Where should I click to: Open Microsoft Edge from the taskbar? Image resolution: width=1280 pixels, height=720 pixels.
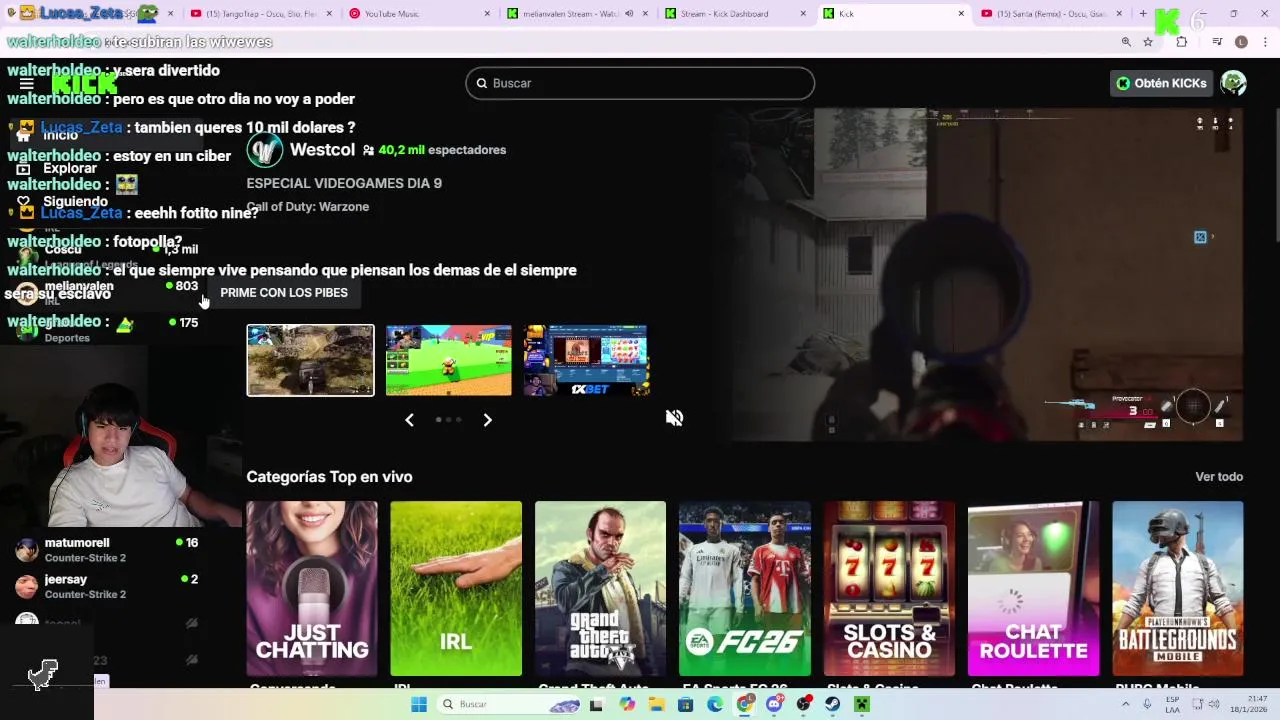tap(715, 704)
